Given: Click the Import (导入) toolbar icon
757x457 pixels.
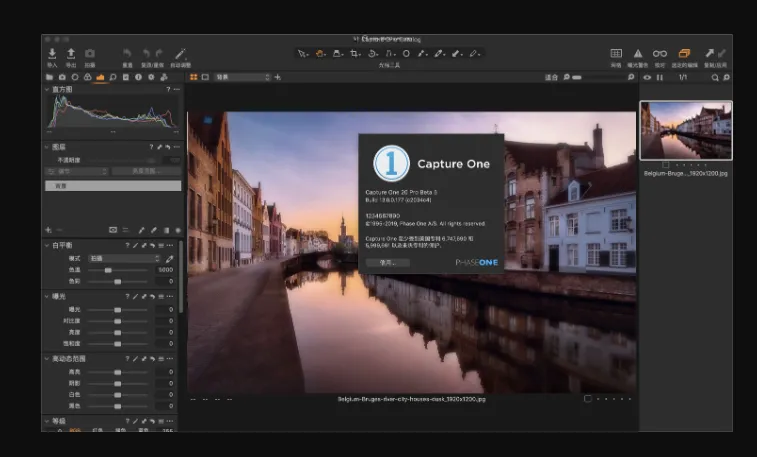Looking at the screenshot, I should (x=52, y=54).
